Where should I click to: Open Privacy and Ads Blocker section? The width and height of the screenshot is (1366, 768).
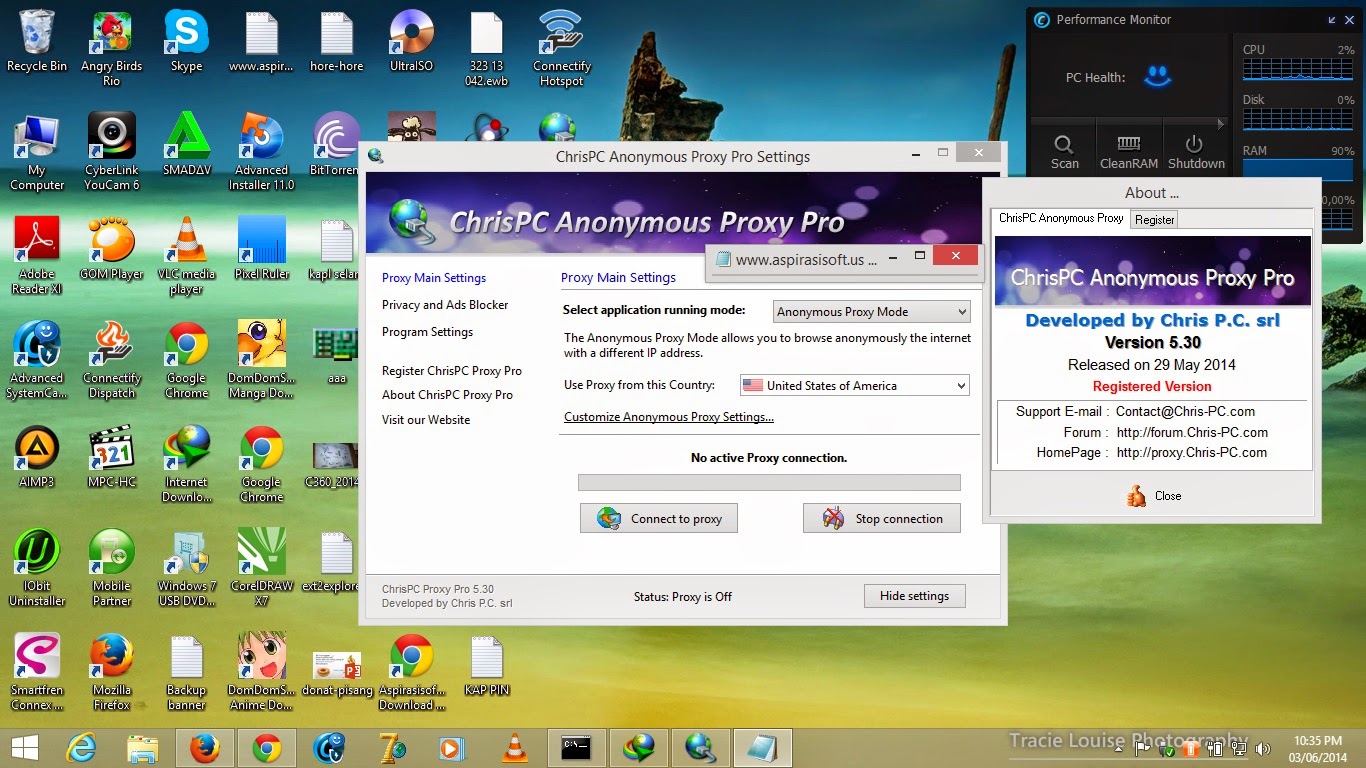pos(445,305)
